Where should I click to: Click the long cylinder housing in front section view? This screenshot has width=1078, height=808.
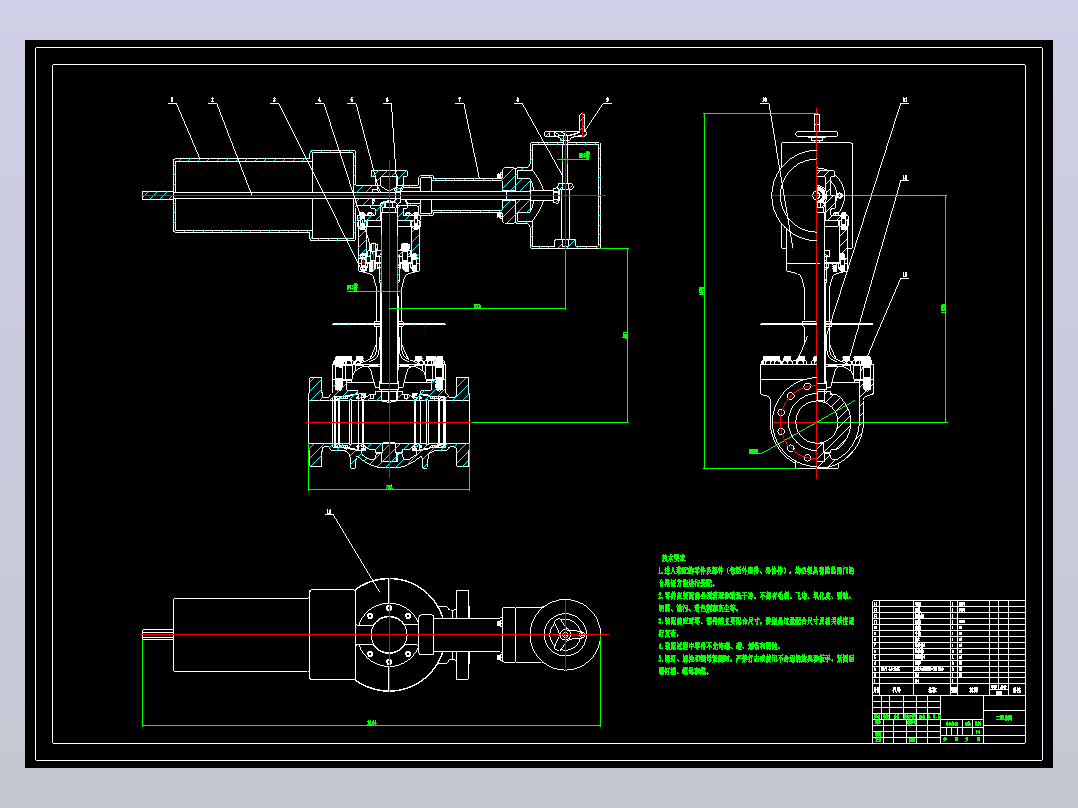[241, 195]
